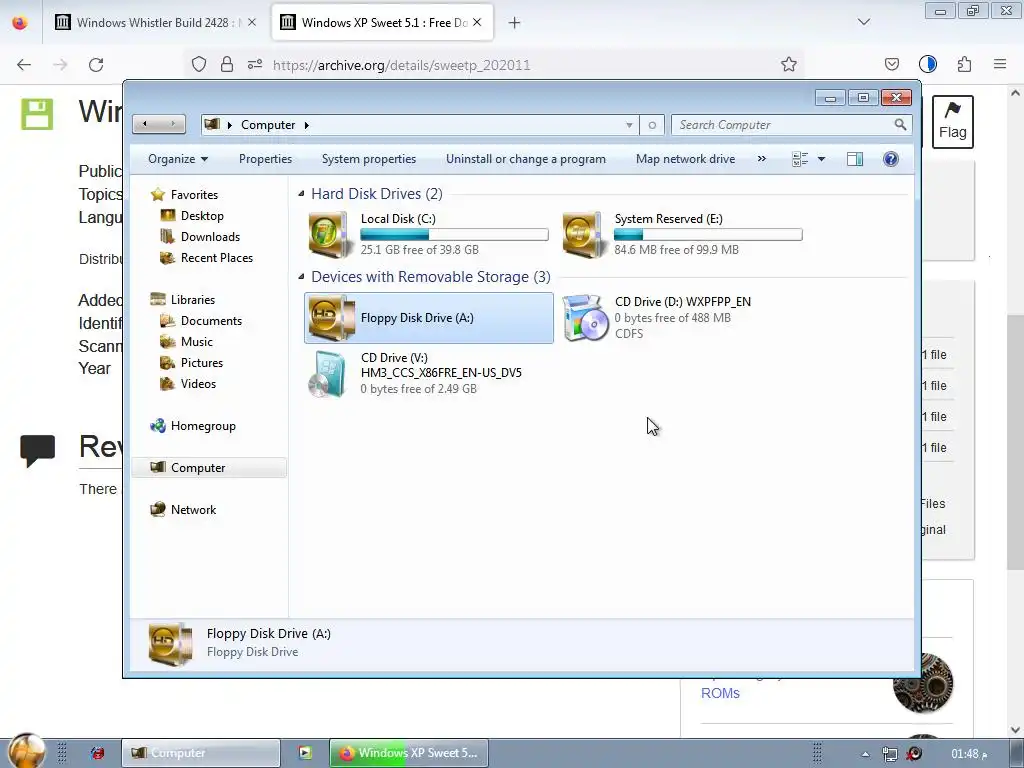Expand address bar history dropdown
Viewport: 1024px width, 768px height.
629,125
